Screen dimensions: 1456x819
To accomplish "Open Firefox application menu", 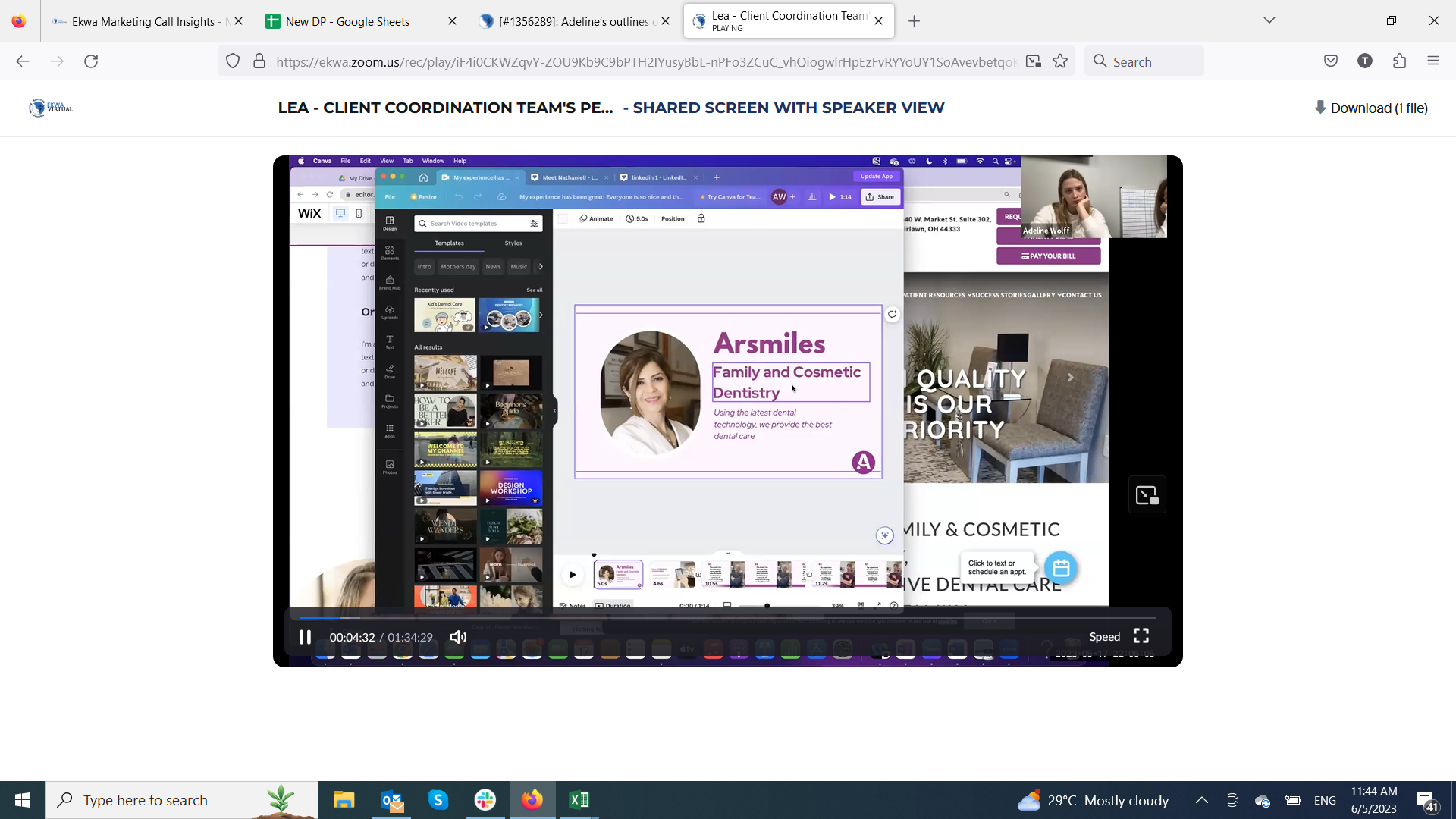I will 1432,61.
